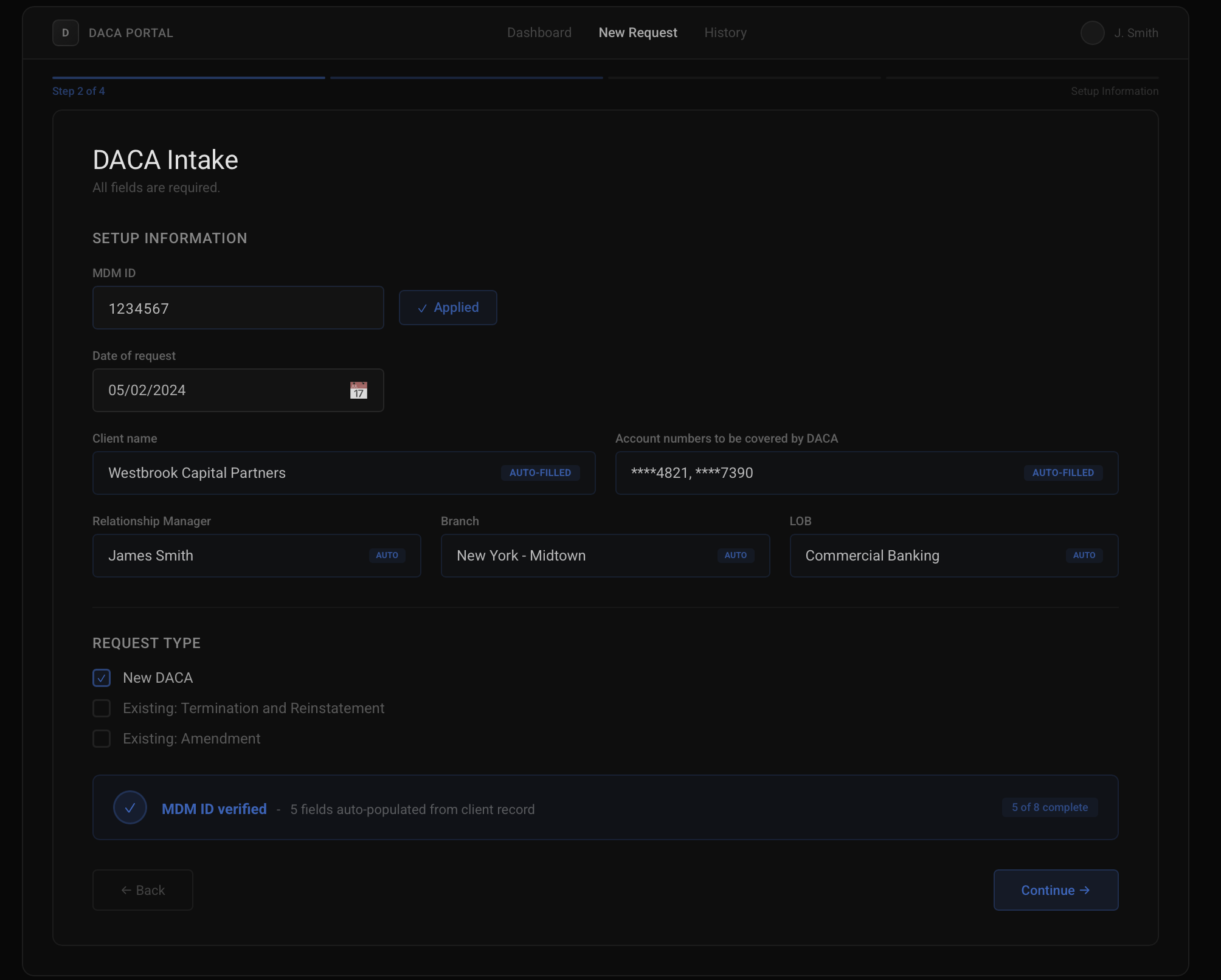This screenshot has width=1221, height=980.
Task: Open the date picker calendar icon
Action: [359, 390]
